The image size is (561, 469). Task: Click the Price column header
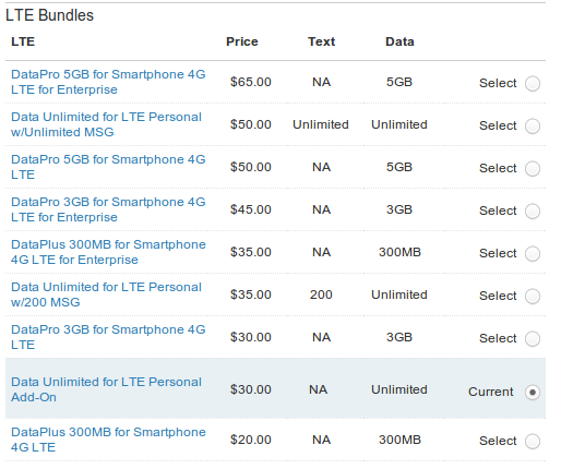[242, 41]
